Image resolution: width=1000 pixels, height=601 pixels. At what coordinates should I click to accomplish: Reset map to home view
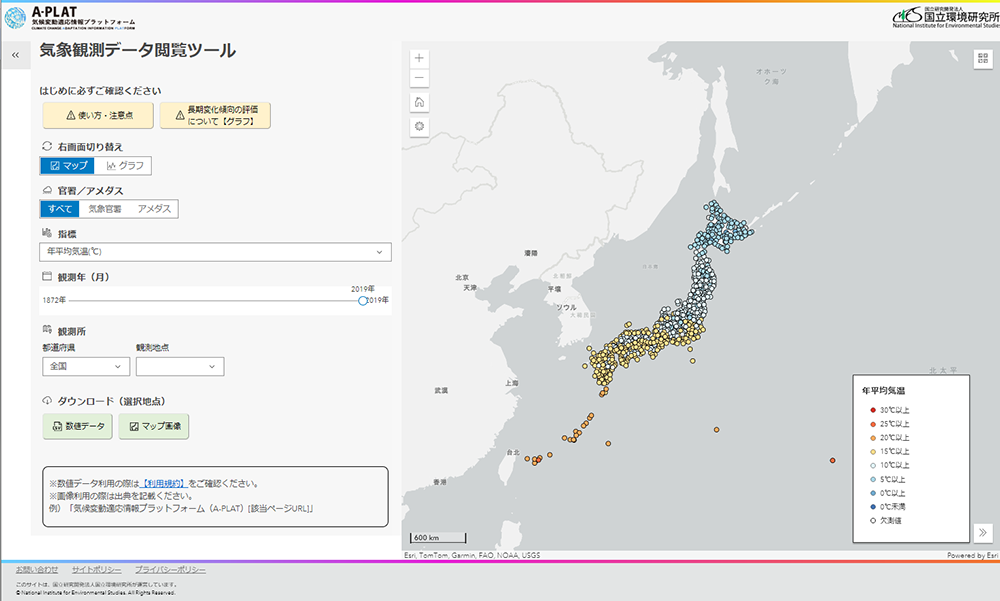tap(419, 102)
